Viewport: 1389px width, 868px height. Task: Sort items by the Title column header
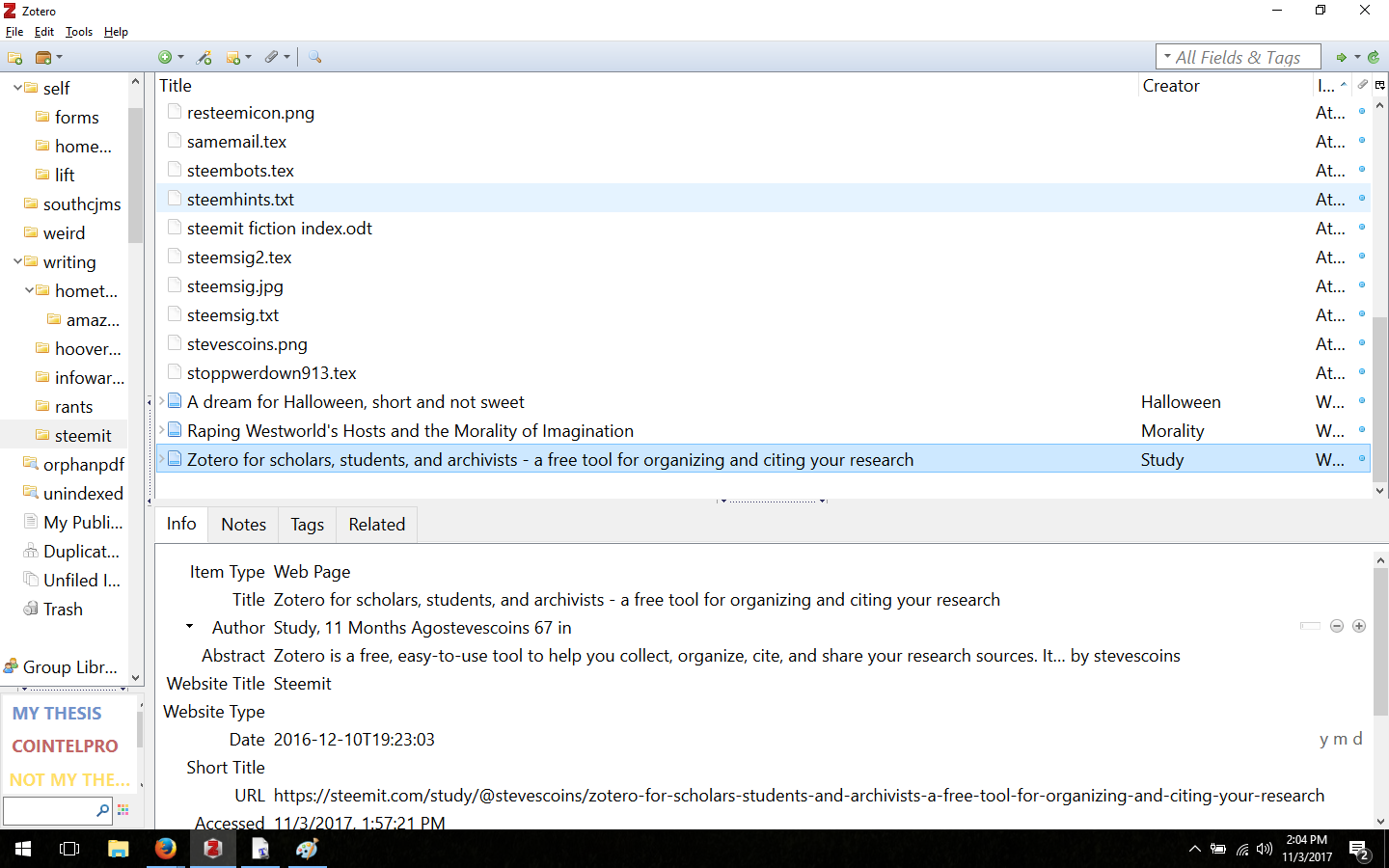click(646, 85)
